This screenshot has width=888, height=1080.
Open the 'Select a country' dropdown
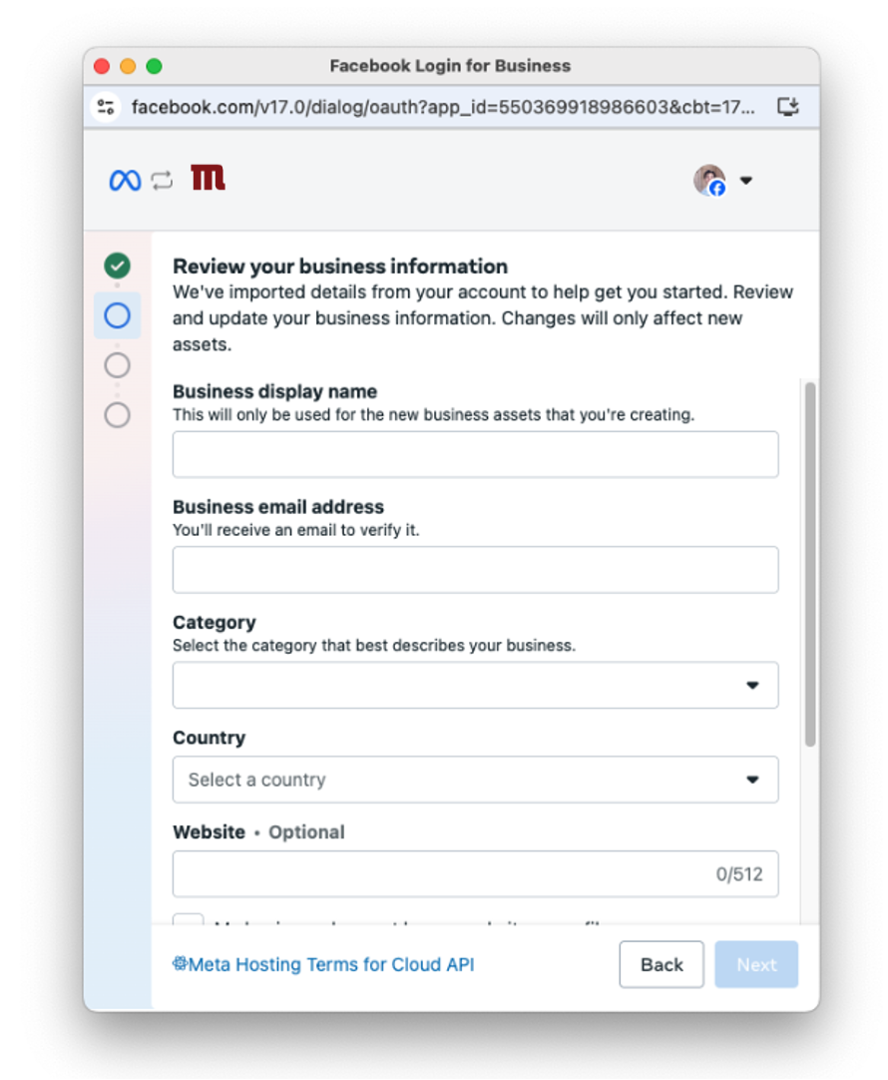coord(475,780)
